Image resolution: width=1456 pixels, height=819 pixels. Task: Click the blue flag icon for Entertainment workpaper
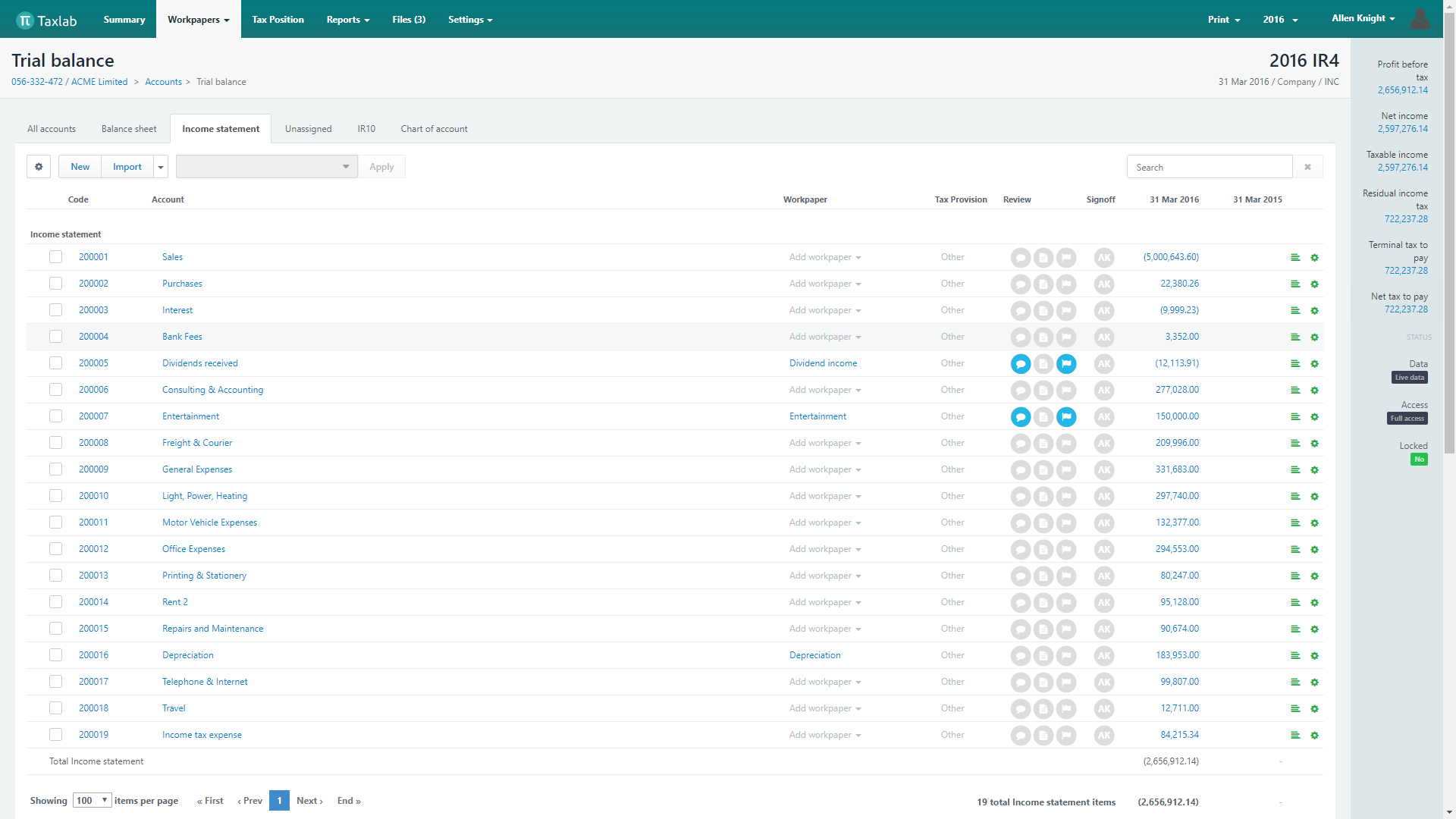click(1066, 416)
